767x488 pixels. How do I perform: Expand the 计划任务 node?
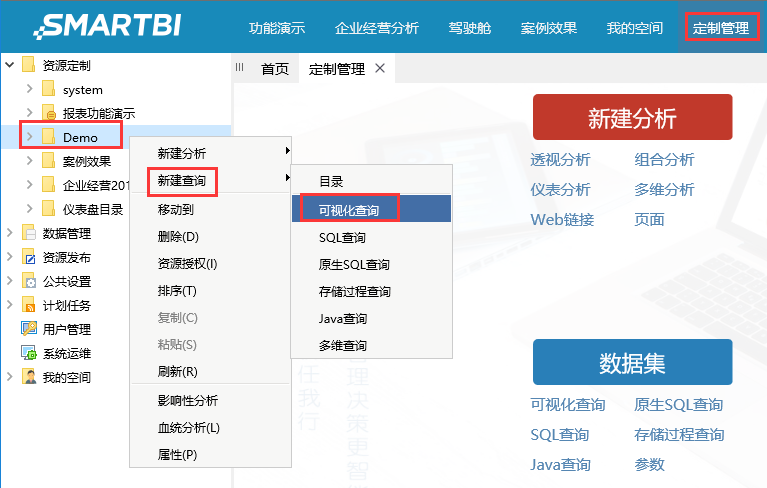point(10,304)
